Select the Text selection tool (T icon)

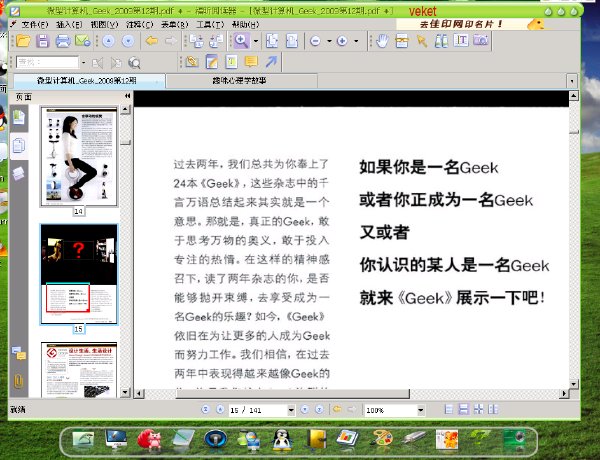[461, 41]
